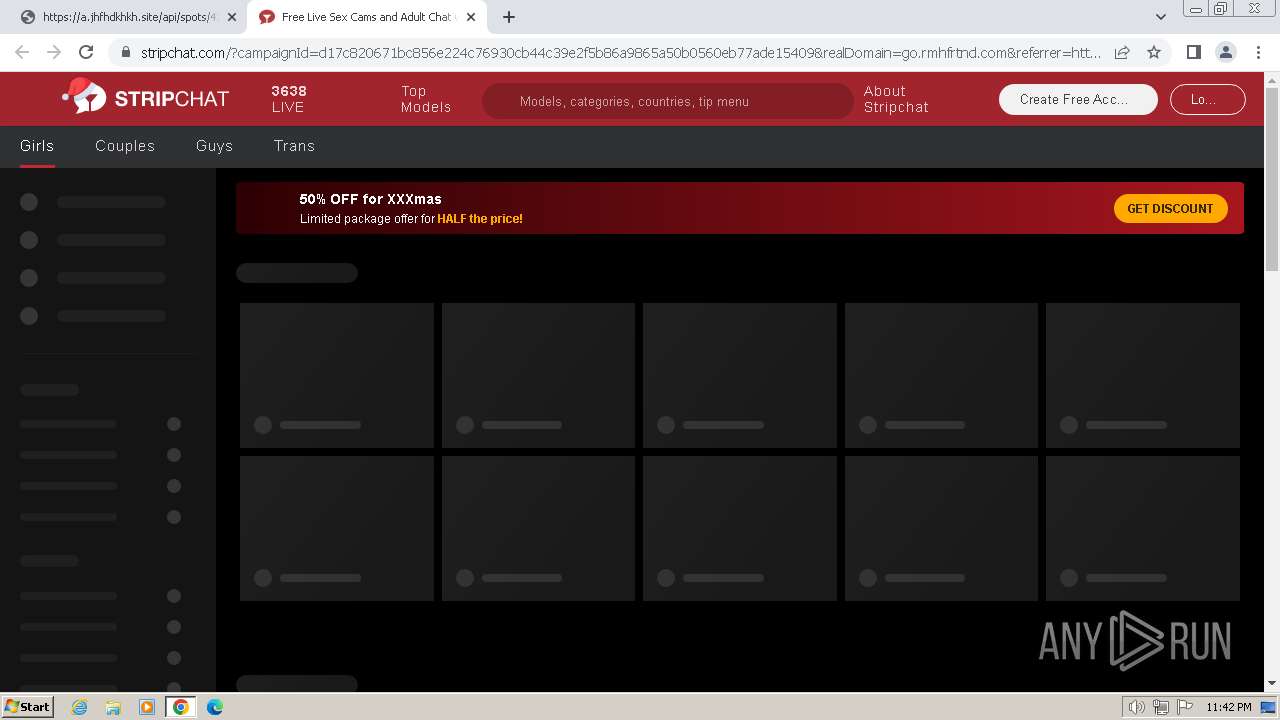
Task: Open the Windows Start menu
Action: coord(27,706)
